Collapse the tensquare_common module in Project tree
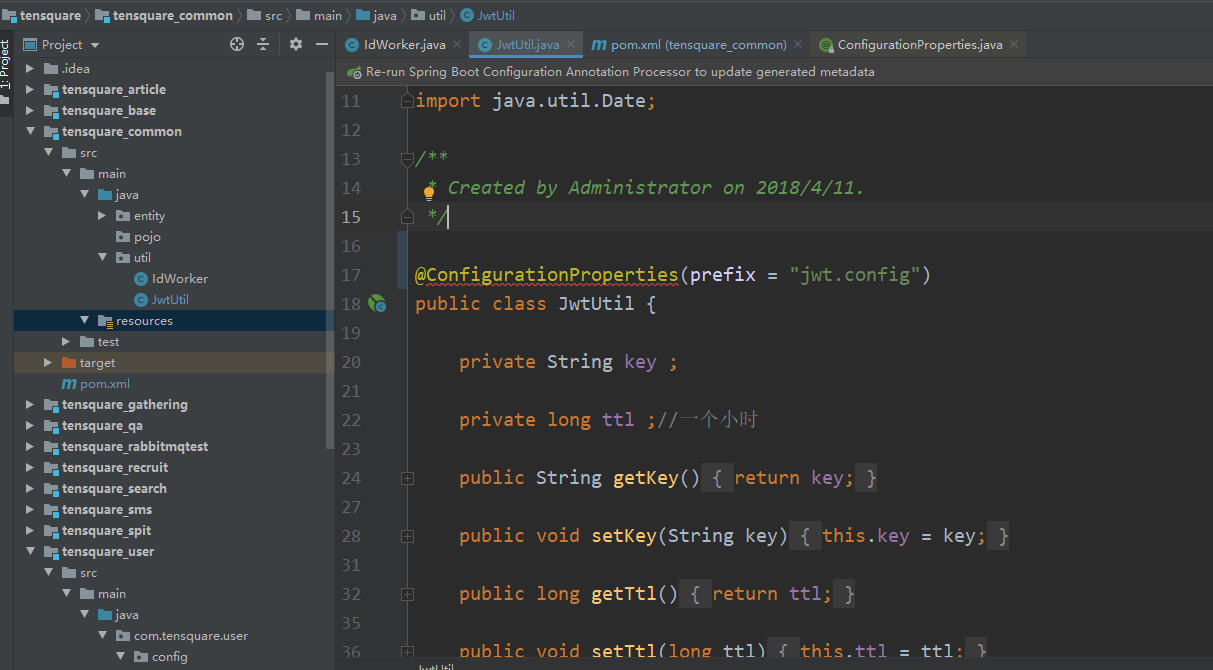Screen dimensions: 1213x670 pos(30,131)
